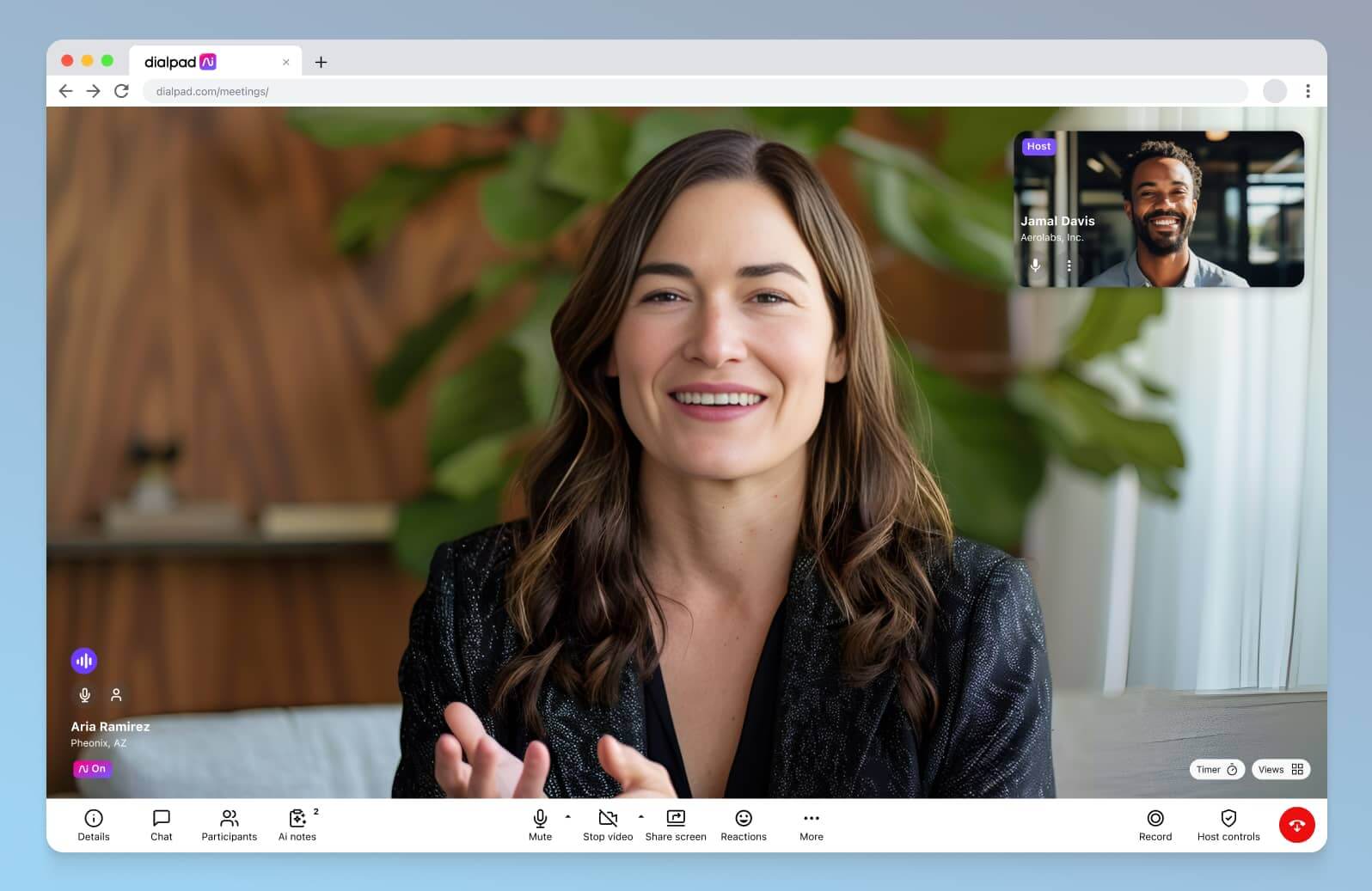Open the Chat panel
The height and width of the screenshot is (891, 1372).
tap(161, 824)
